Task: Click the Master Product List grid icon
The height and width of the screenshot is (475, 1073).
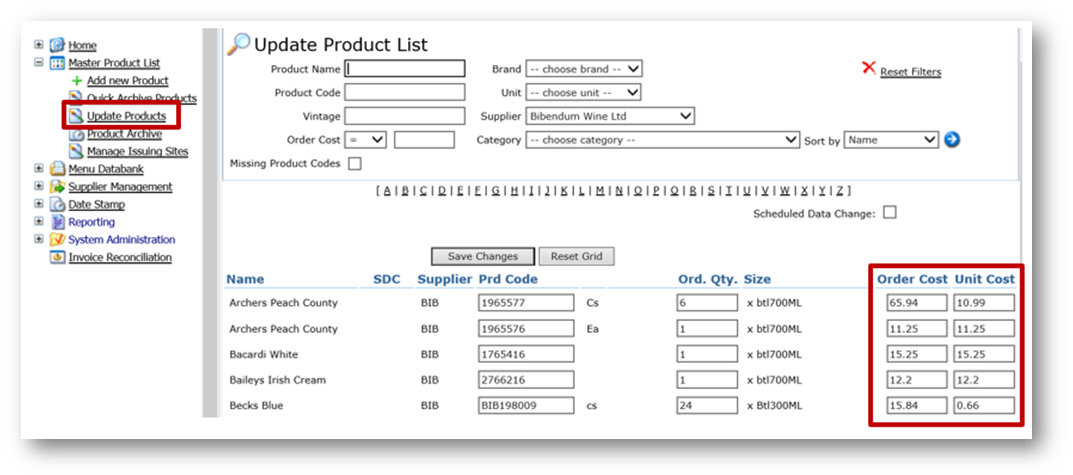Action: (57, 63)
